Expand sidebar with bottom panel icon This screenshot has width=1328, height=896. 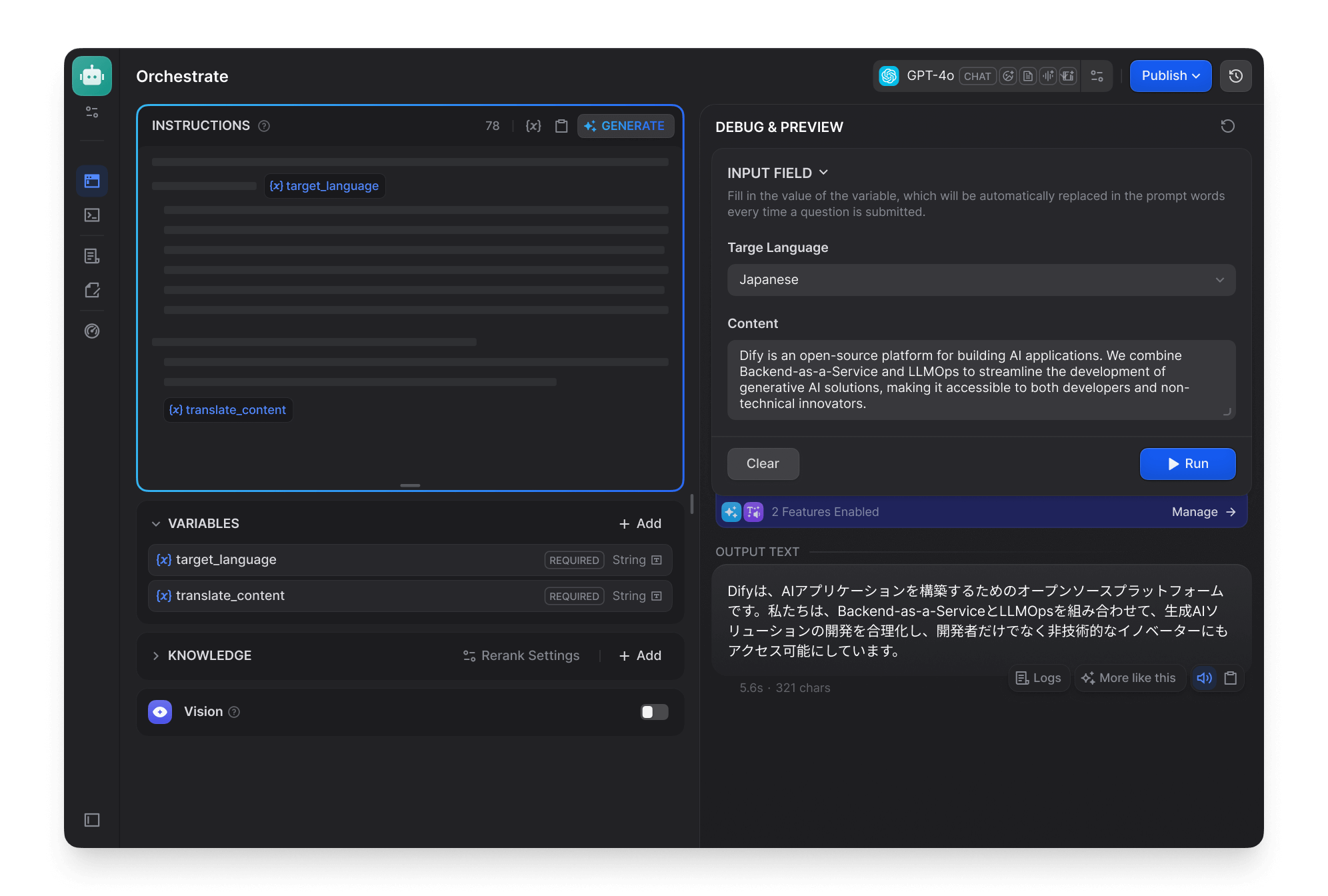point(92,820)
